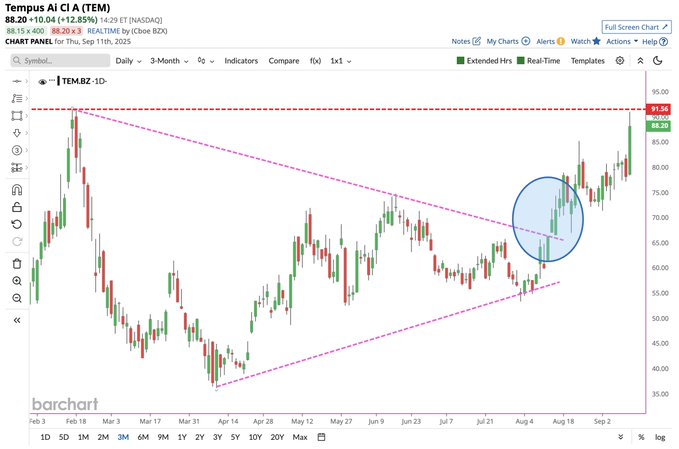Delete drawings with the trash icon
The height and width of the screenshot is (449, 679).
tap(17, 264)
